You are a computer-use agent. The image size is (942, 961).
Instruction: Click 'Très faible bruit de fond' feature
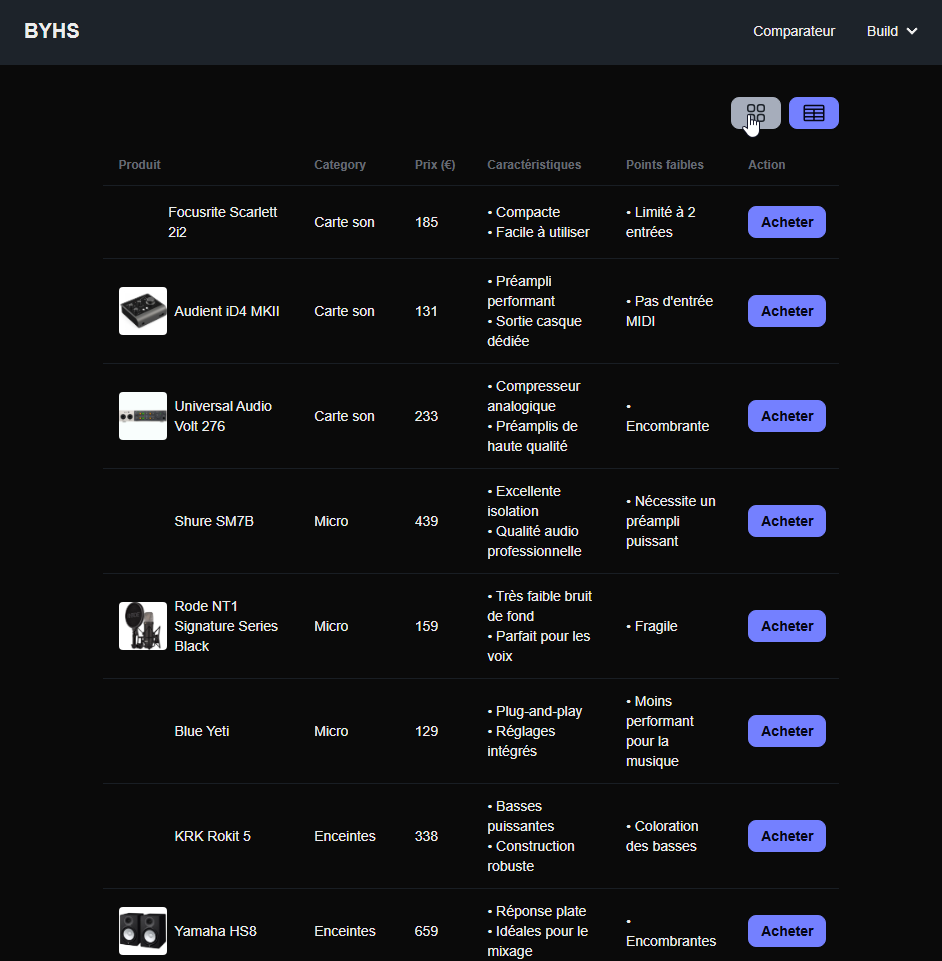[539, 606]
